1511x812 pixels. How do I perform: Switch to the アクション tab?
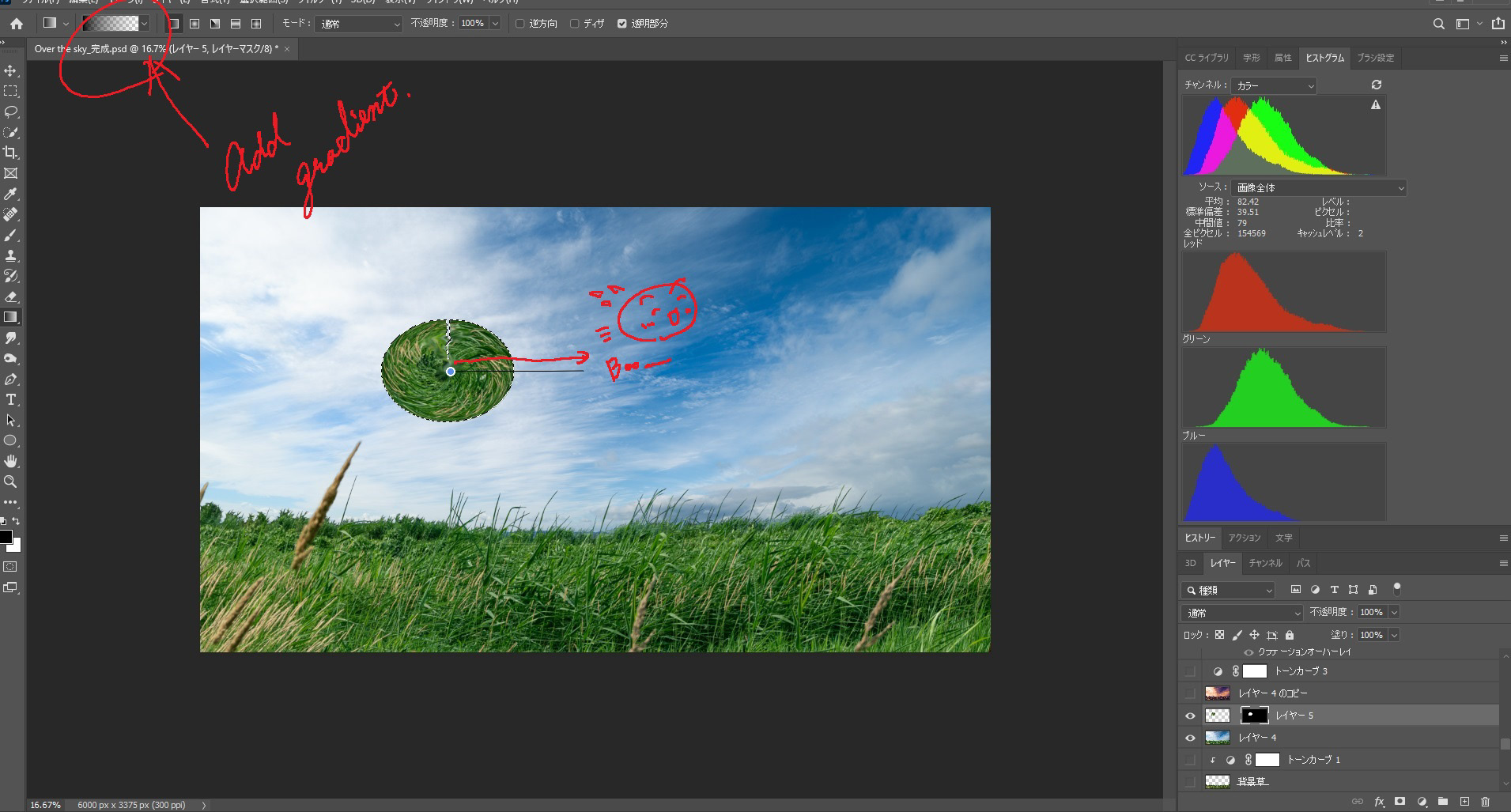pyautogui.click(x=1245, y=538)
